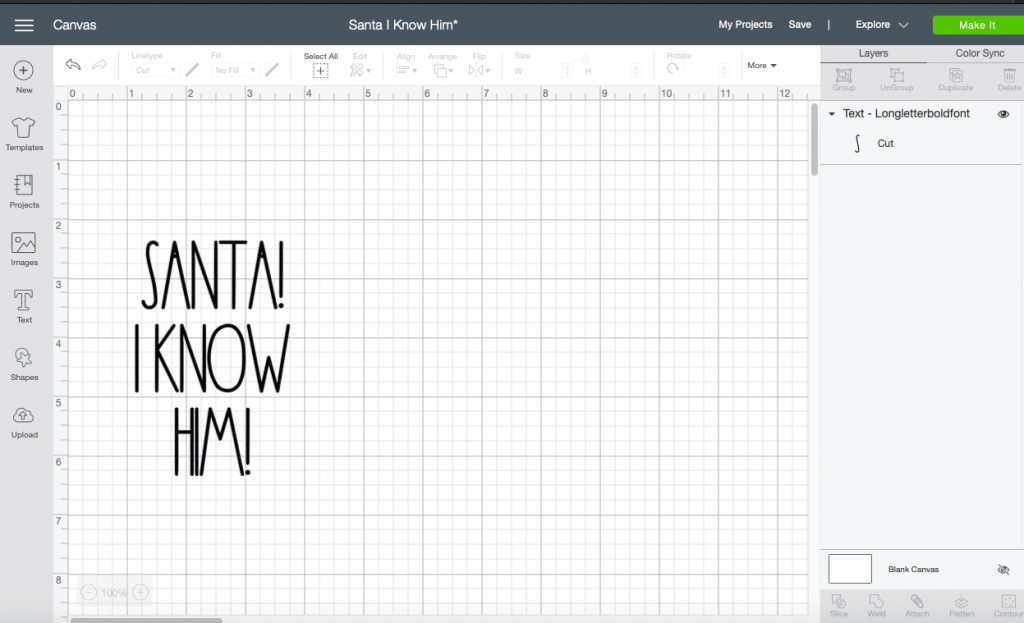Image resolution: width=1024 pixels, height=623 pixels.
Task: Click the Slice icon
Action: click(838, 605)
